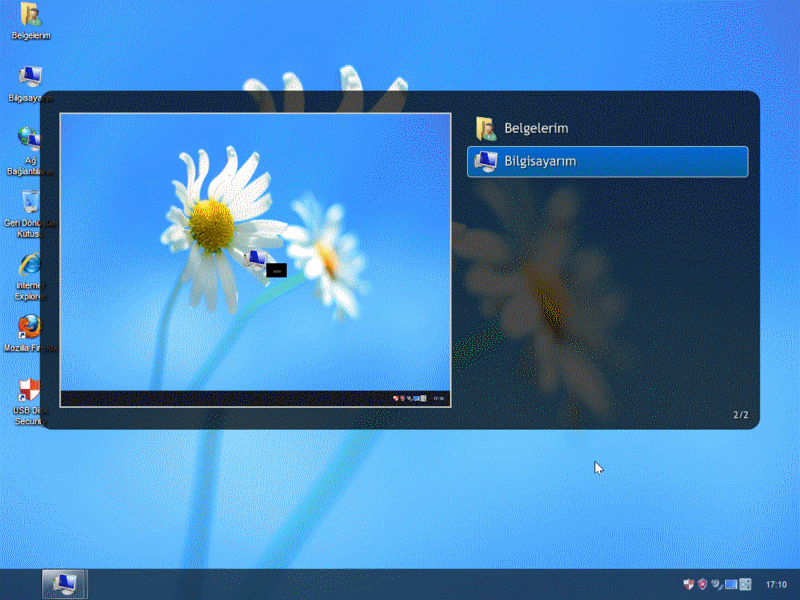Click the taskbar clock showing 17:10

pyautogui.click(x=775, y=584)
